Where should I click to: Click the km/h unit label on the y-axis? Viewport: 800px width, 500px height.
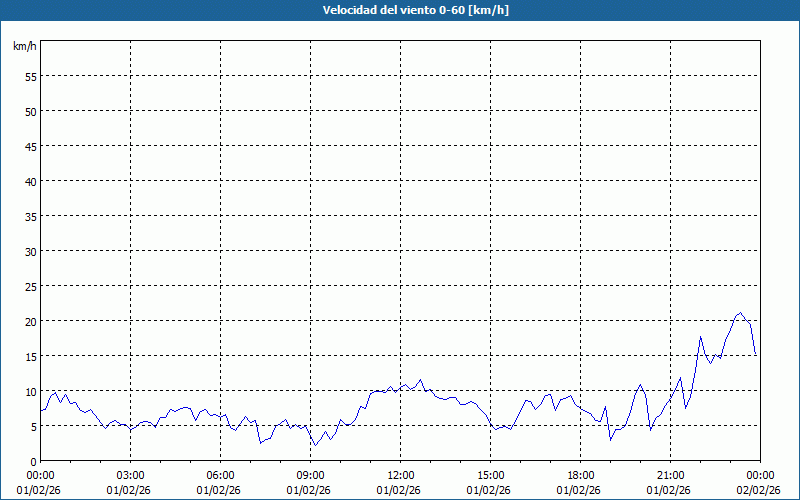[x=25, y=46]
